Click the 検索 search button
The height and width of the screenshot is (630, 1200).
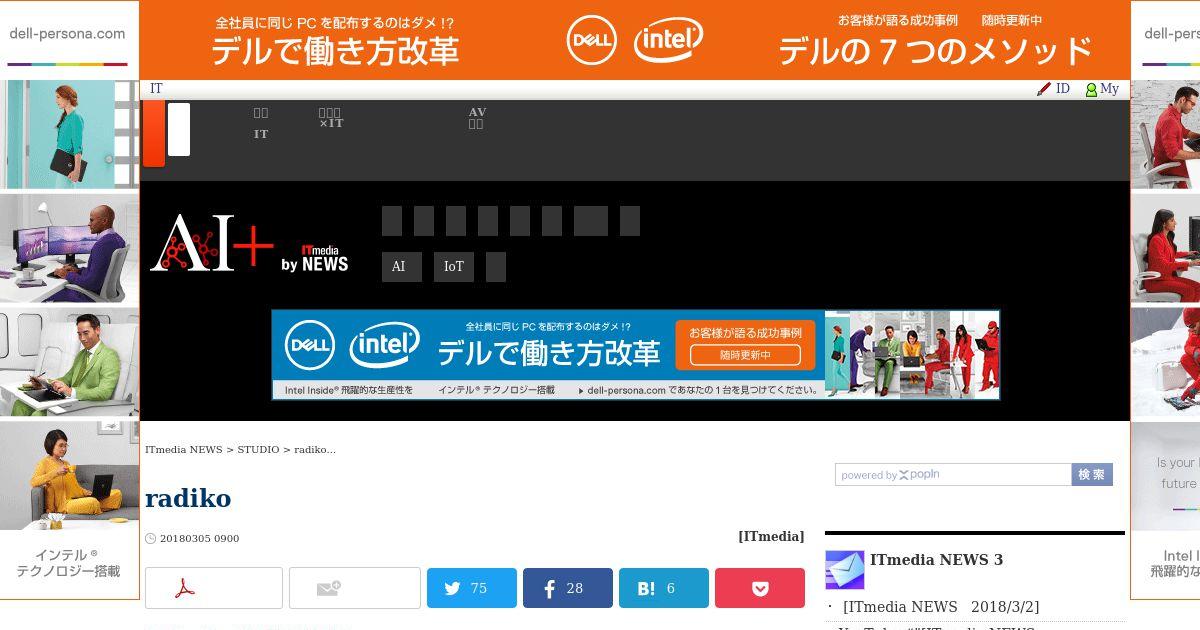tap(1092, 475)
